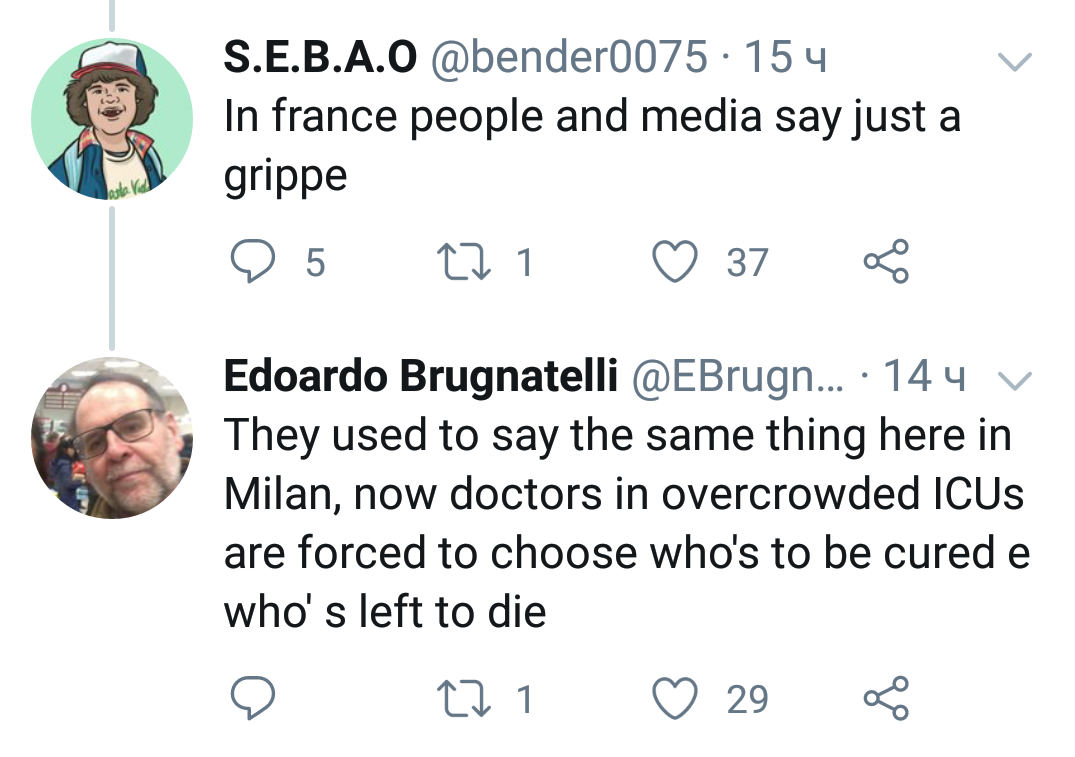
Task: Share Edoardo Brugnatelli's tweet
Action: click(x=886, y=699)
